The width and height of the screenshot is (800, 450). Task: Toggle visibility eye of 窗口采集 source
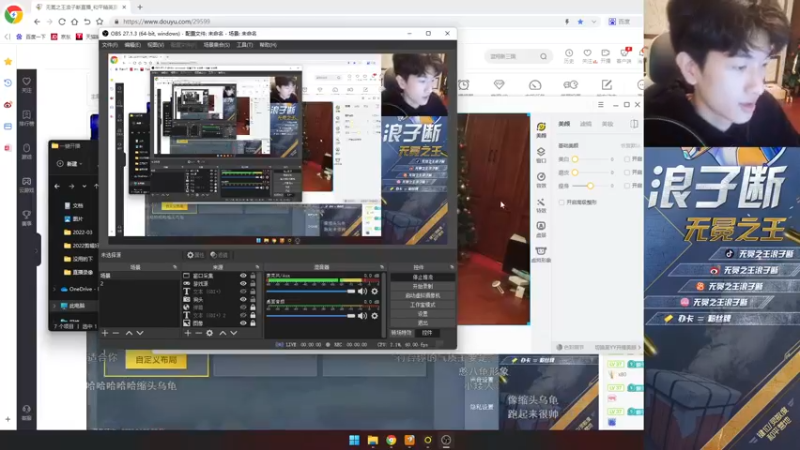pyautogui.click(x=243, y=276)
